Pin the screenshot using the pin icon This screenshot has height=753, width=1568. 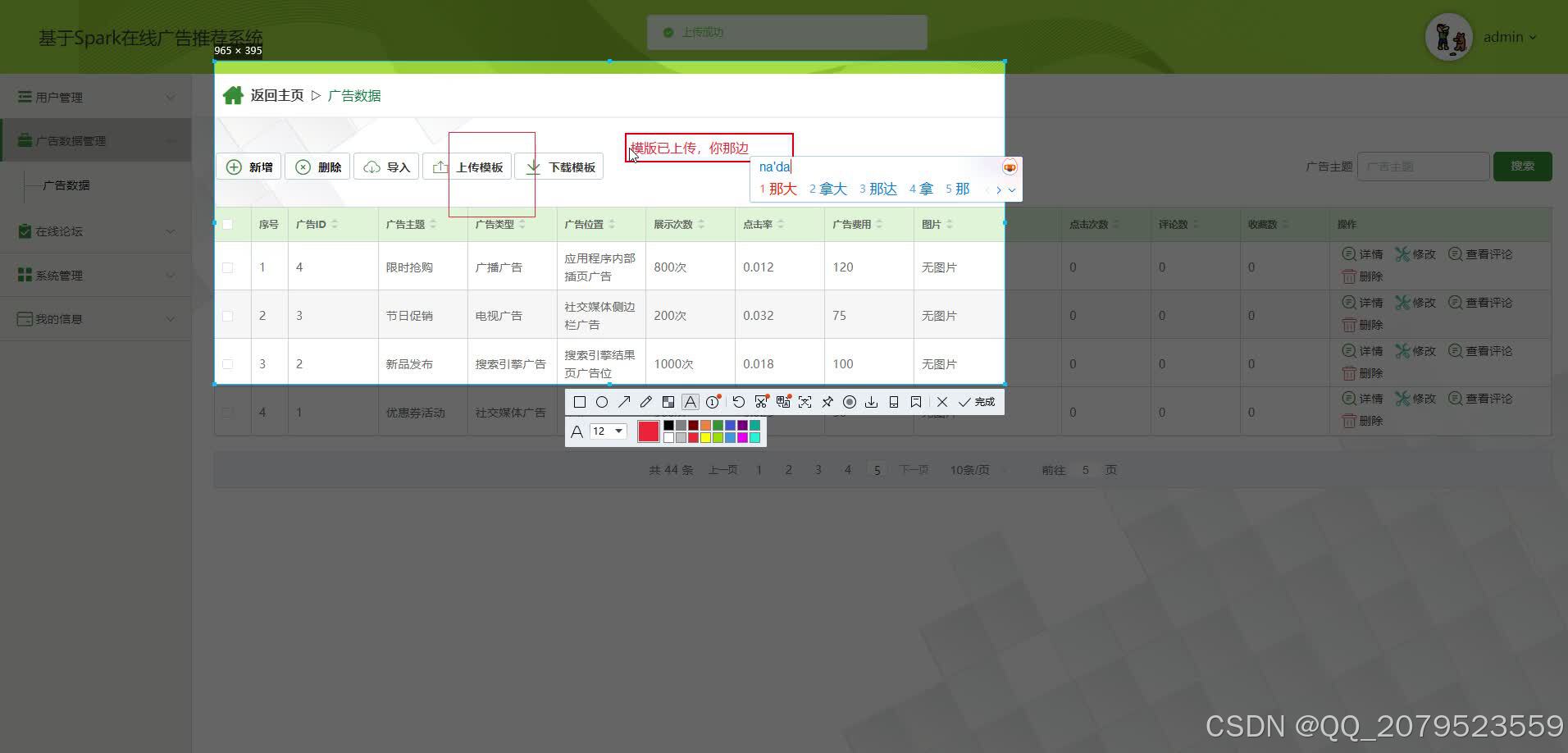(827, 402)
